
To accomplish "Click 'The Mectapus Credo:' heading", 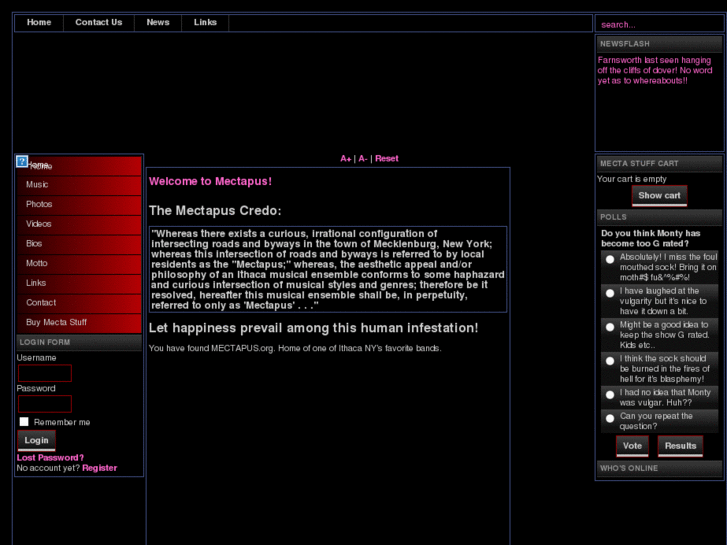I will click(215, 211).
